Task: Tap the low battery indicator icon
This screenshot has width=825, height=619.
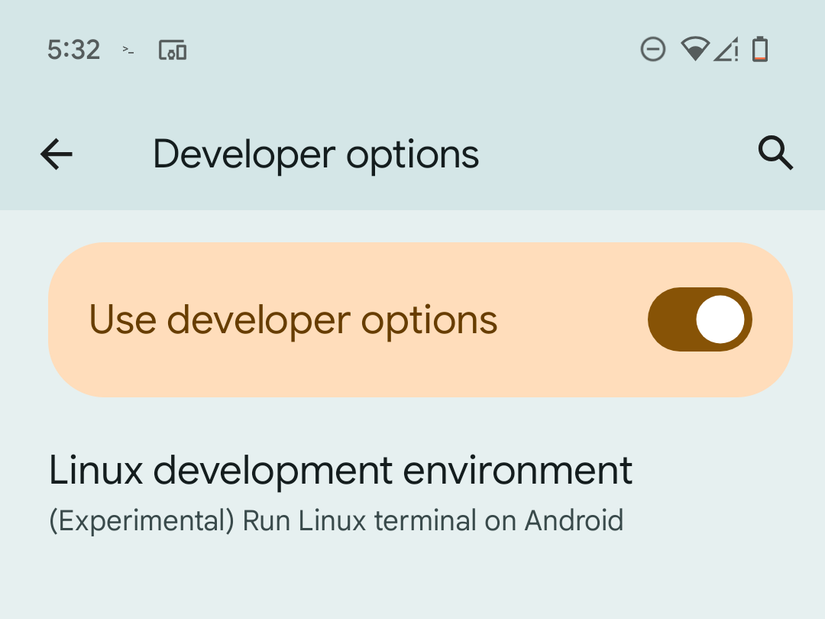Action: pyautogui.click(x=761, y=49)
